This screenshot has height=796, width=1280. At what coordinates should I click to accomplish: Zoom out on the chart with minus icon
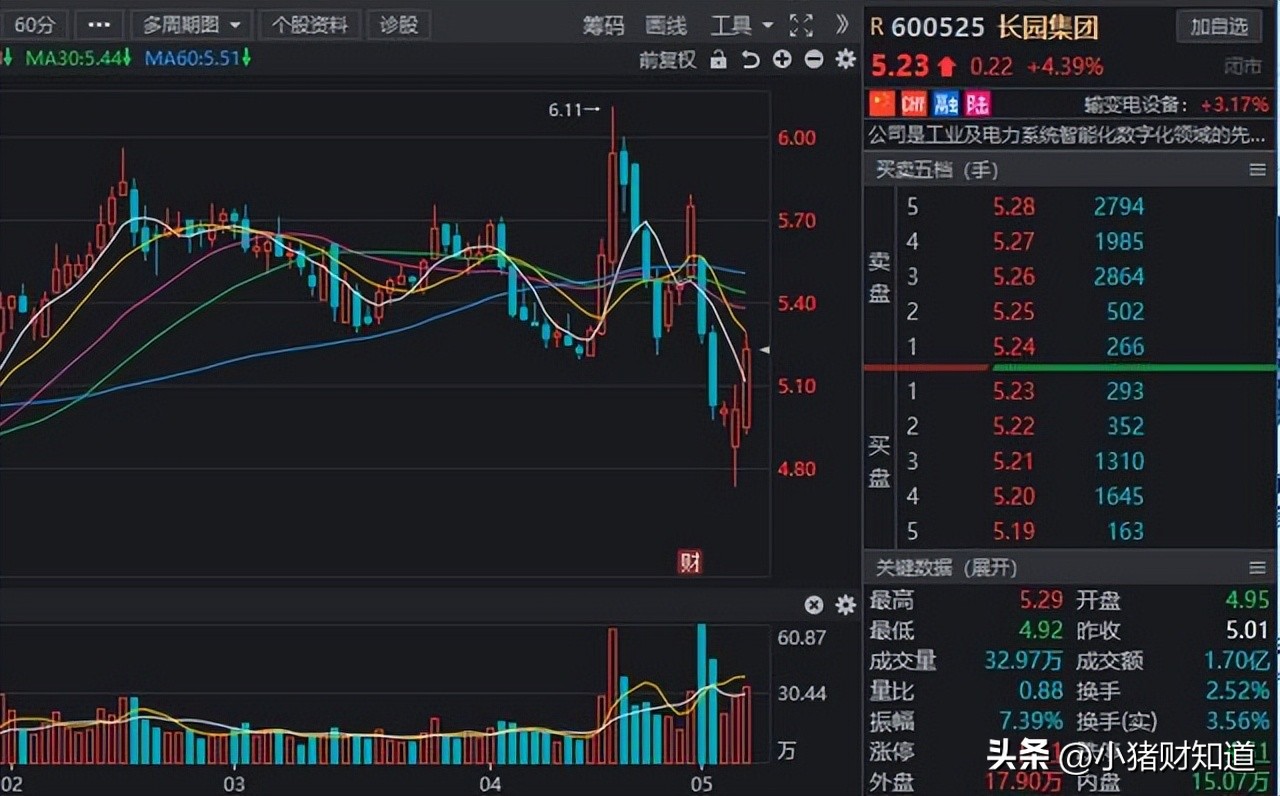click(812, 60)
